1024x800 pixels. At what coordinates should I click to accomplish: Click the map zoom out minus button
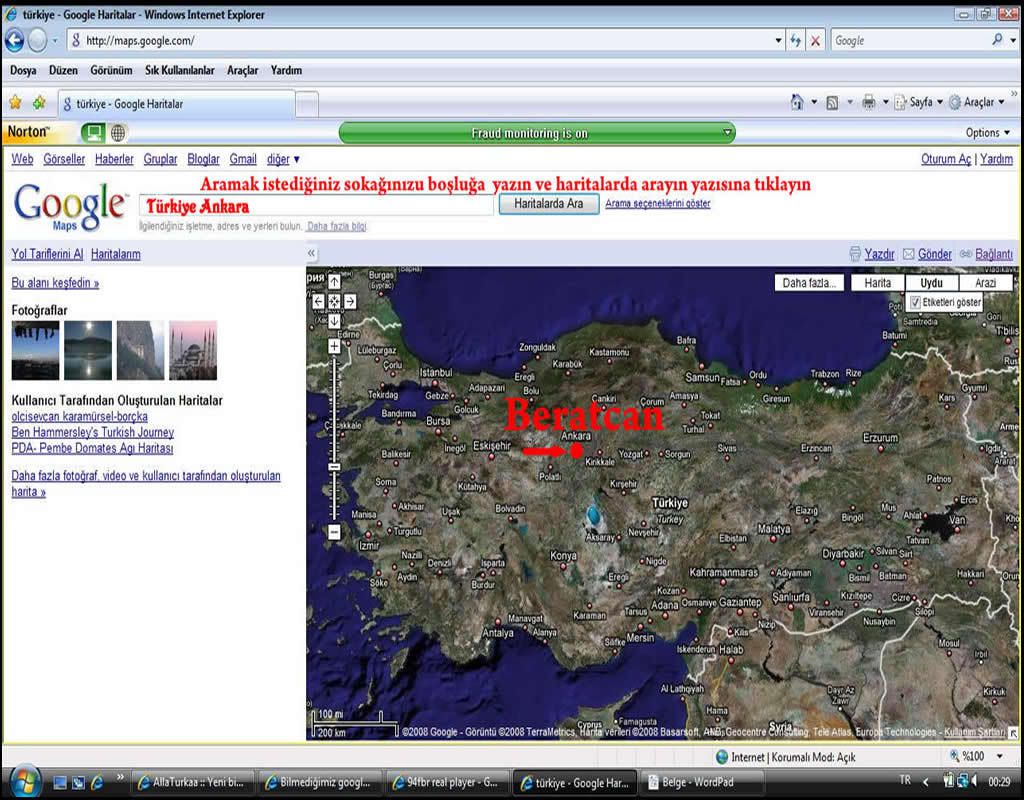pyautogui.click(x=334, y=532)
